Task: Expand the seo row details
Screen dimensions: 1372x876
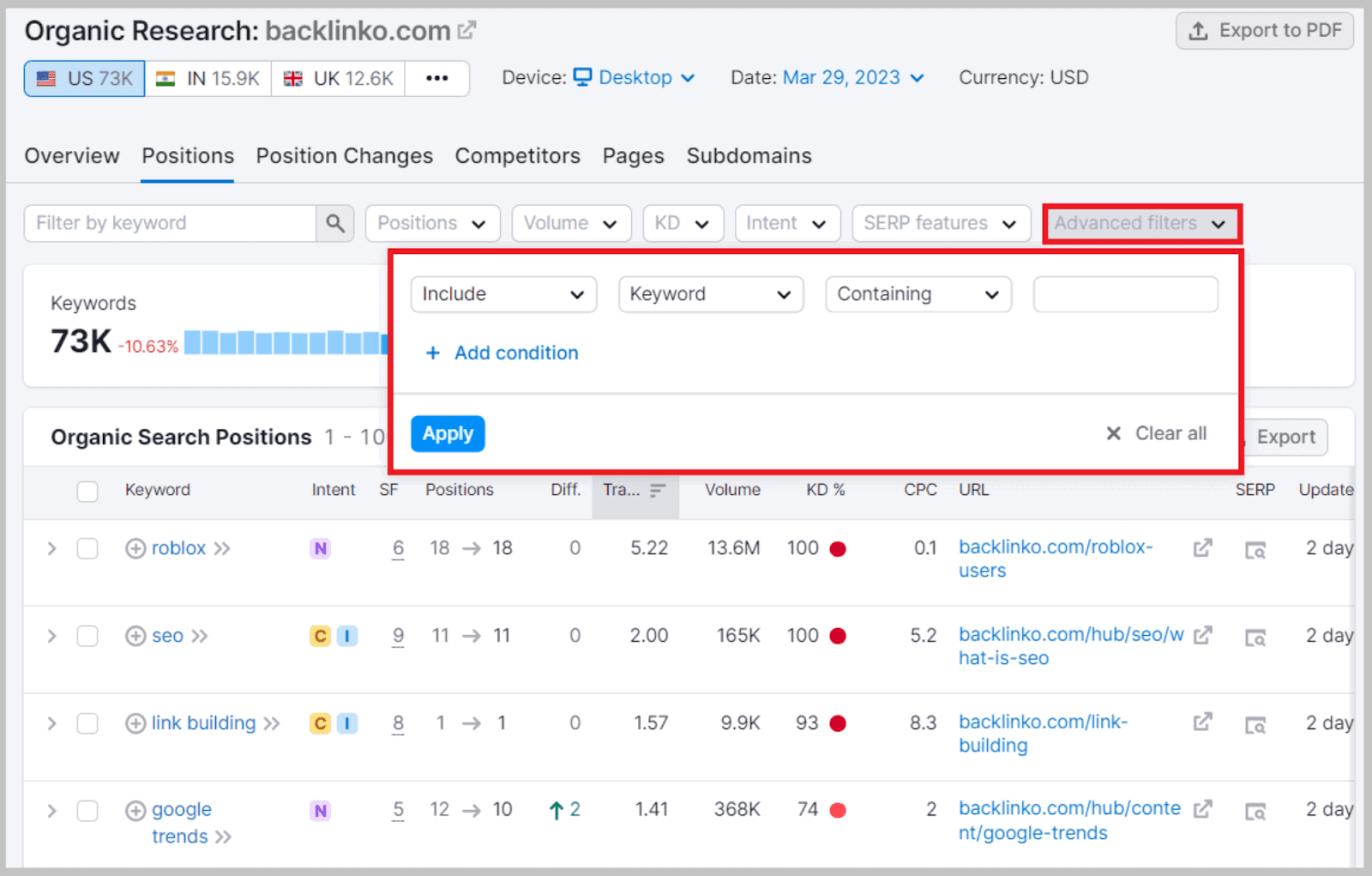Action: (51, 636)
